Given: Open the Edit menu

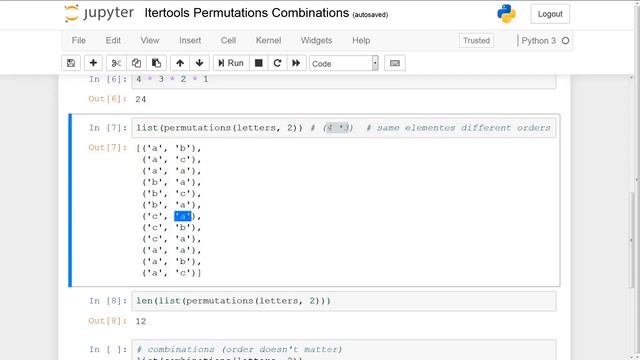Looking at the screenshot, I should coord(113,40).
